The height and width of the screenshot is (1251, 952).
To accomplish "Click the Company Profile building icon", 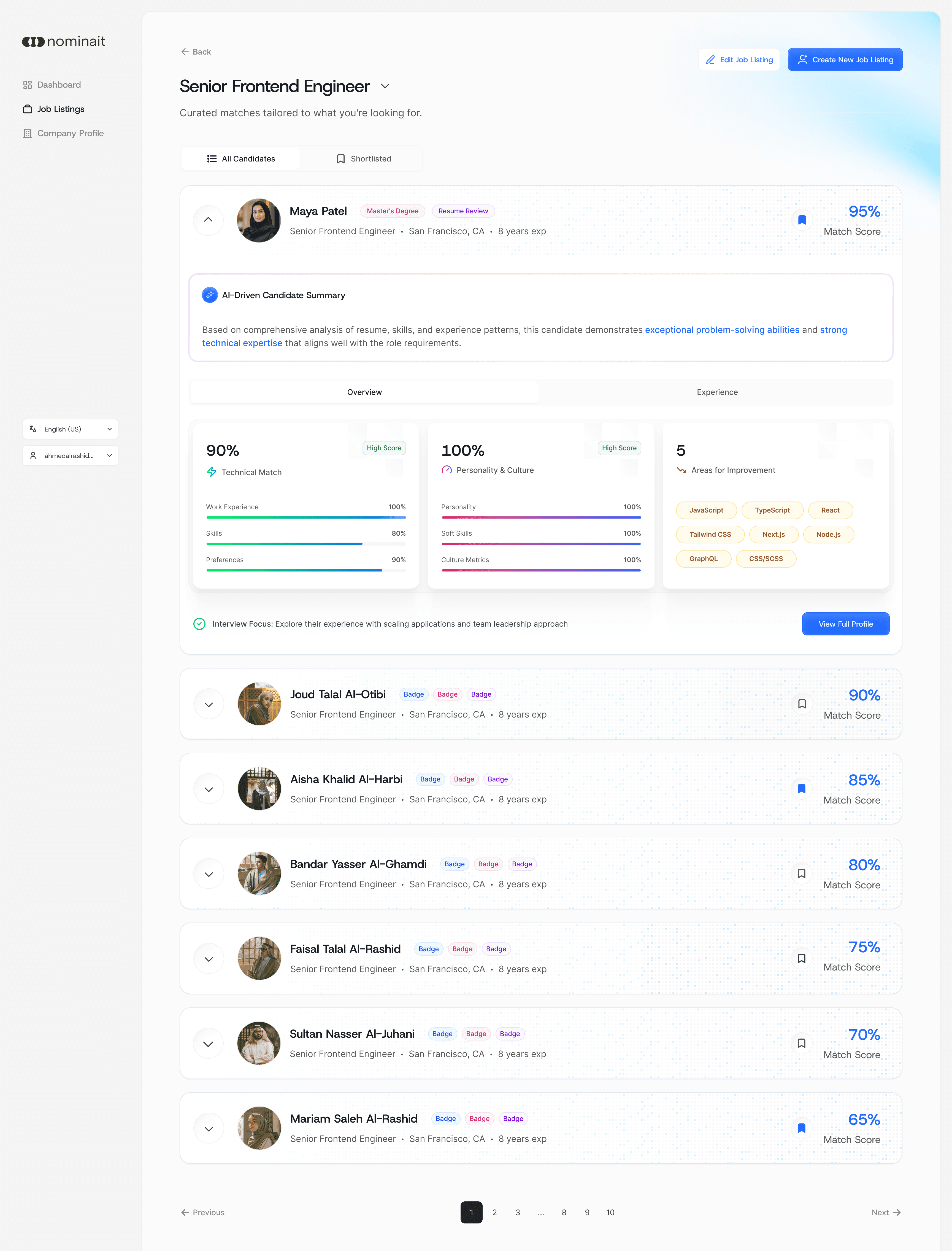I will (27, 133).
